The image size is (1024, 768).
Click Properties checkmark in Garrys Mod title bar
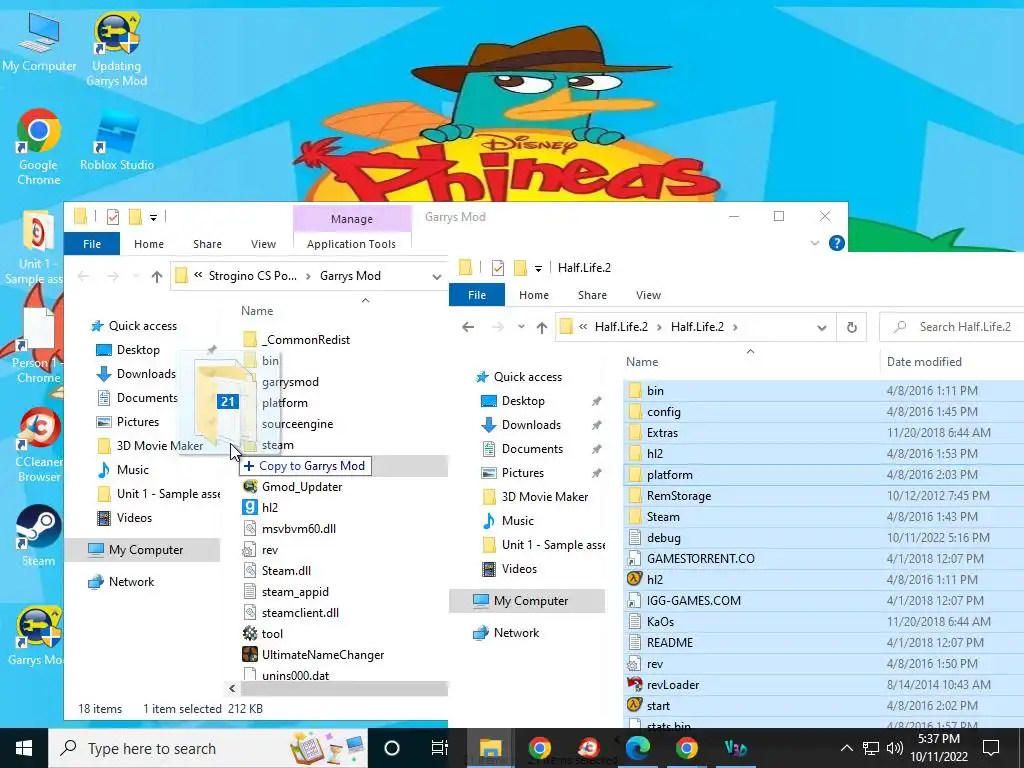click(113, 216)
